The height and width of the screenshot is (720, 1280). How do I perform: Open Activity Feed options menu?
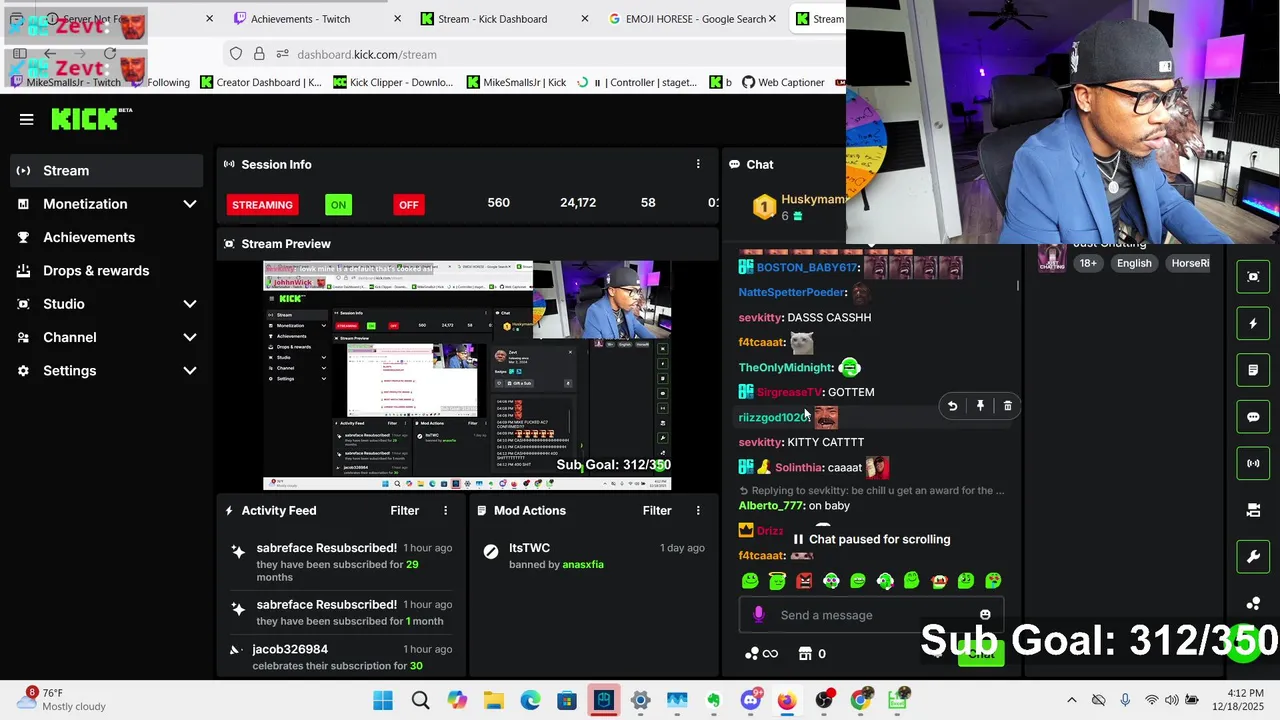point(446,511)
